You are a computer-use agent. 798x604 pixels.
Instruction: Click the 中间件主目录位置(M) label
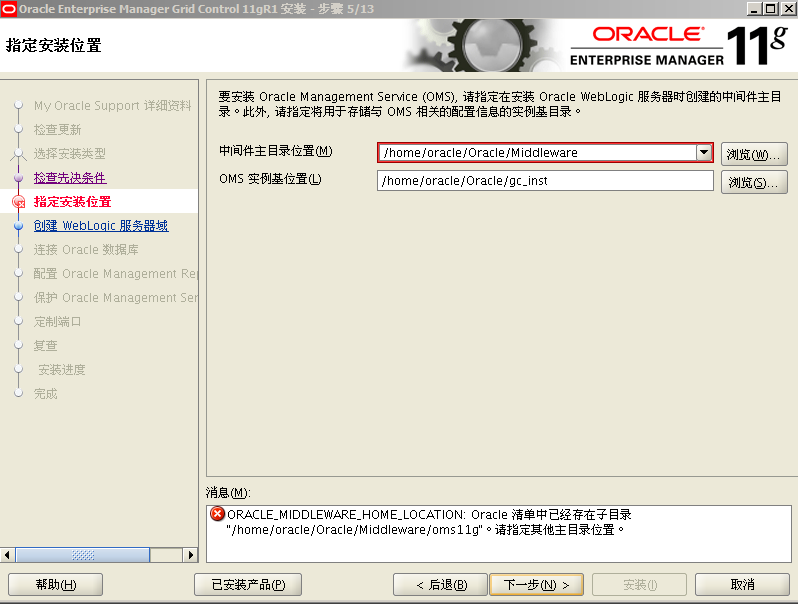276,151
